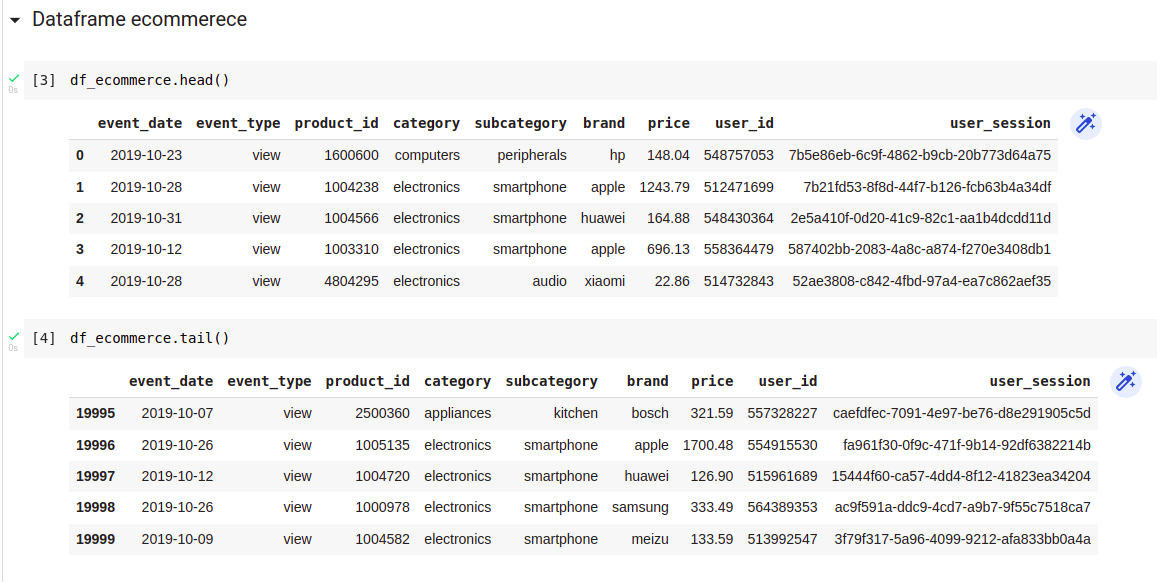Click row index 19999 in the tail table
1157x582 pixels.
[x=99, y=539]
